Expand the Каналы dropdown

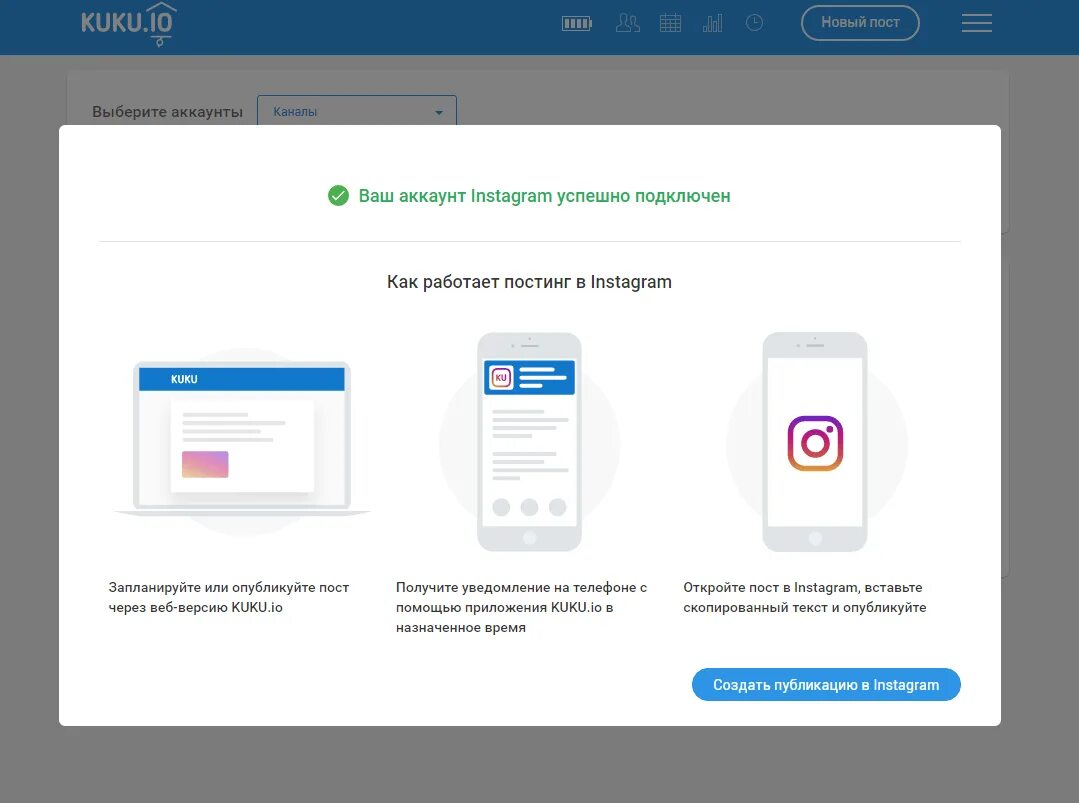tap(356, 111)
